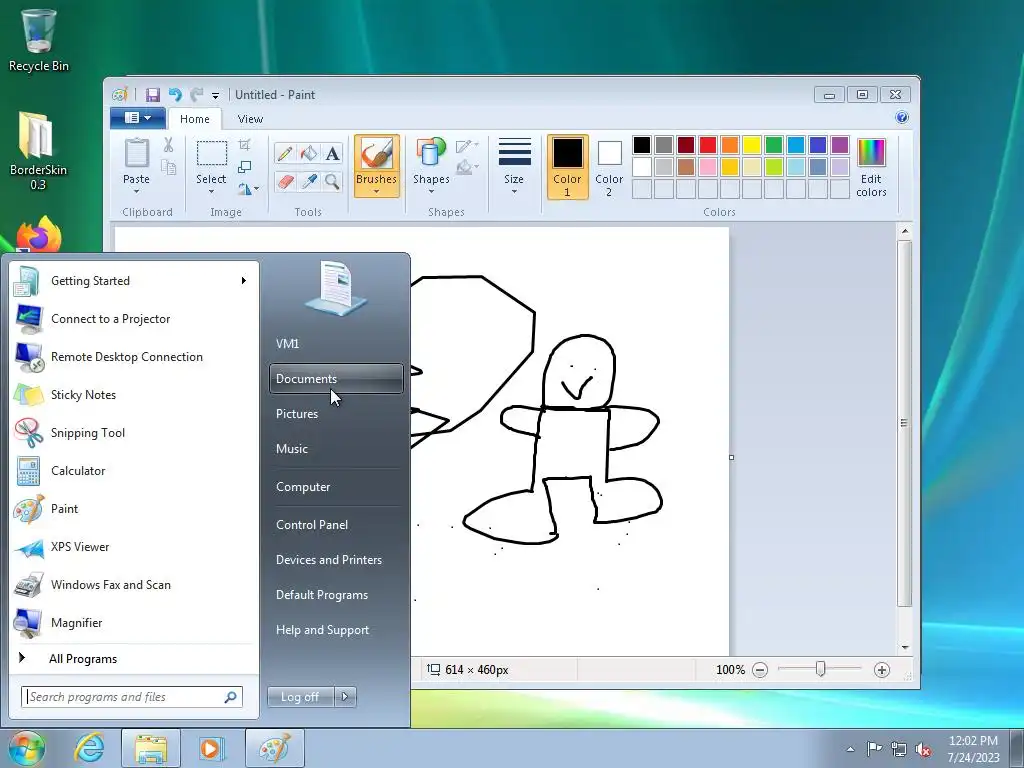The width and height of the screenshot is (1024, 768).
Task: Open Internet Explorer from the taskbar
Action: (89, 748)
